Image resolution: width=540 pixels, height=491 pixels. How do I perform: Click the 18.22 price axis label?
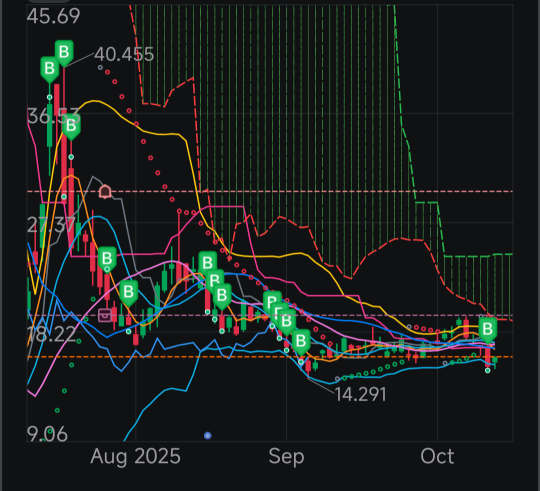[x=51, y=334]
